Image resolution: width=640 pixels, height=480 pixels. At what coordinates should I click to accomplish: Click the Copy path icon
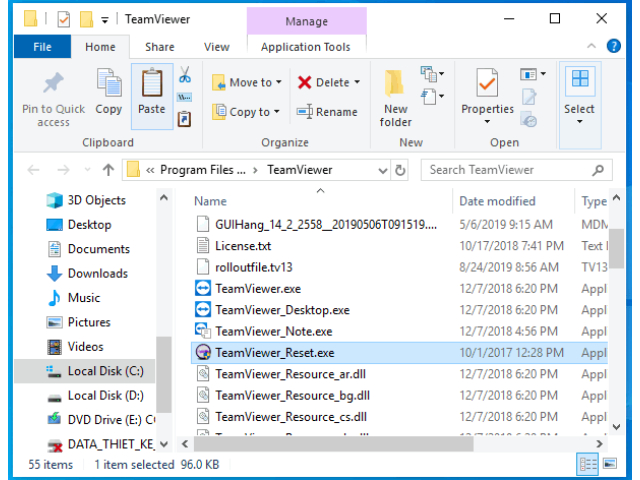click(x=184, y=97)
